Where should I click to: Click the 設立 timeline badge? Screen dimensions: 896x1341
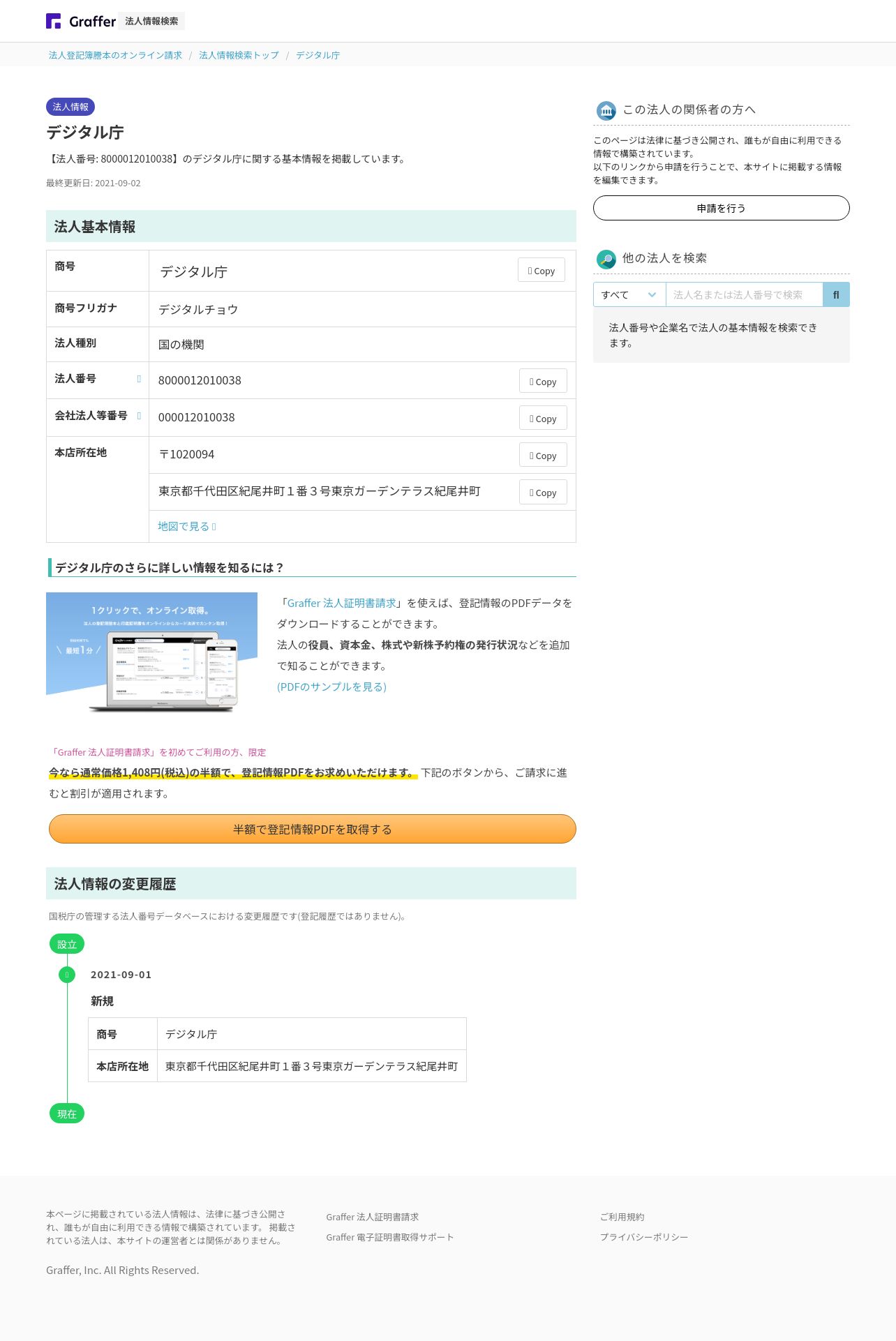coord(67,944)
